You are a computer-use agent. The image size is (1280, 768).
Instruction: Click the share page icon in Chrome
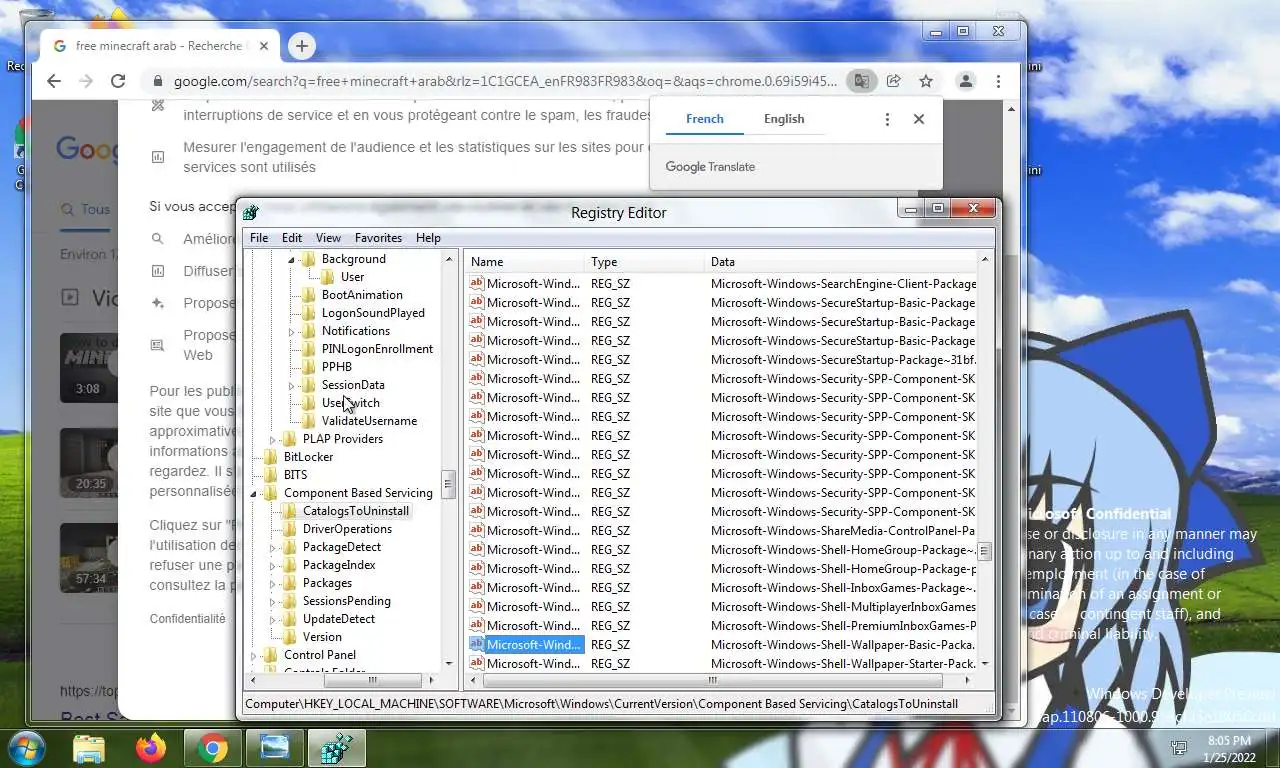click(893, 81)
